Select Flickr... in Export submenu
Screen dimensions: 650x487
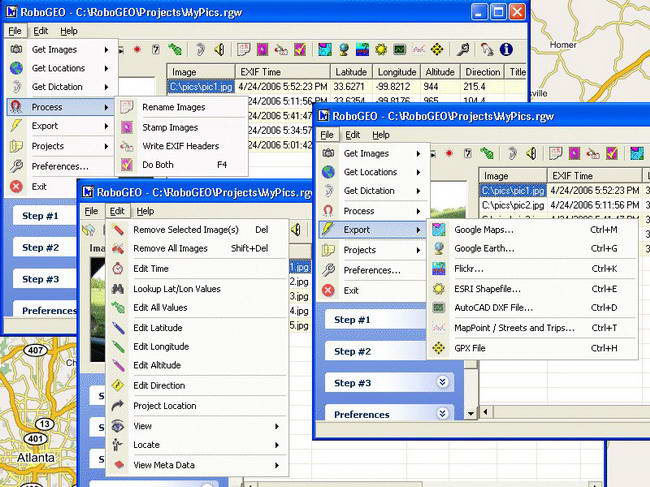click(x=532, y=269)
